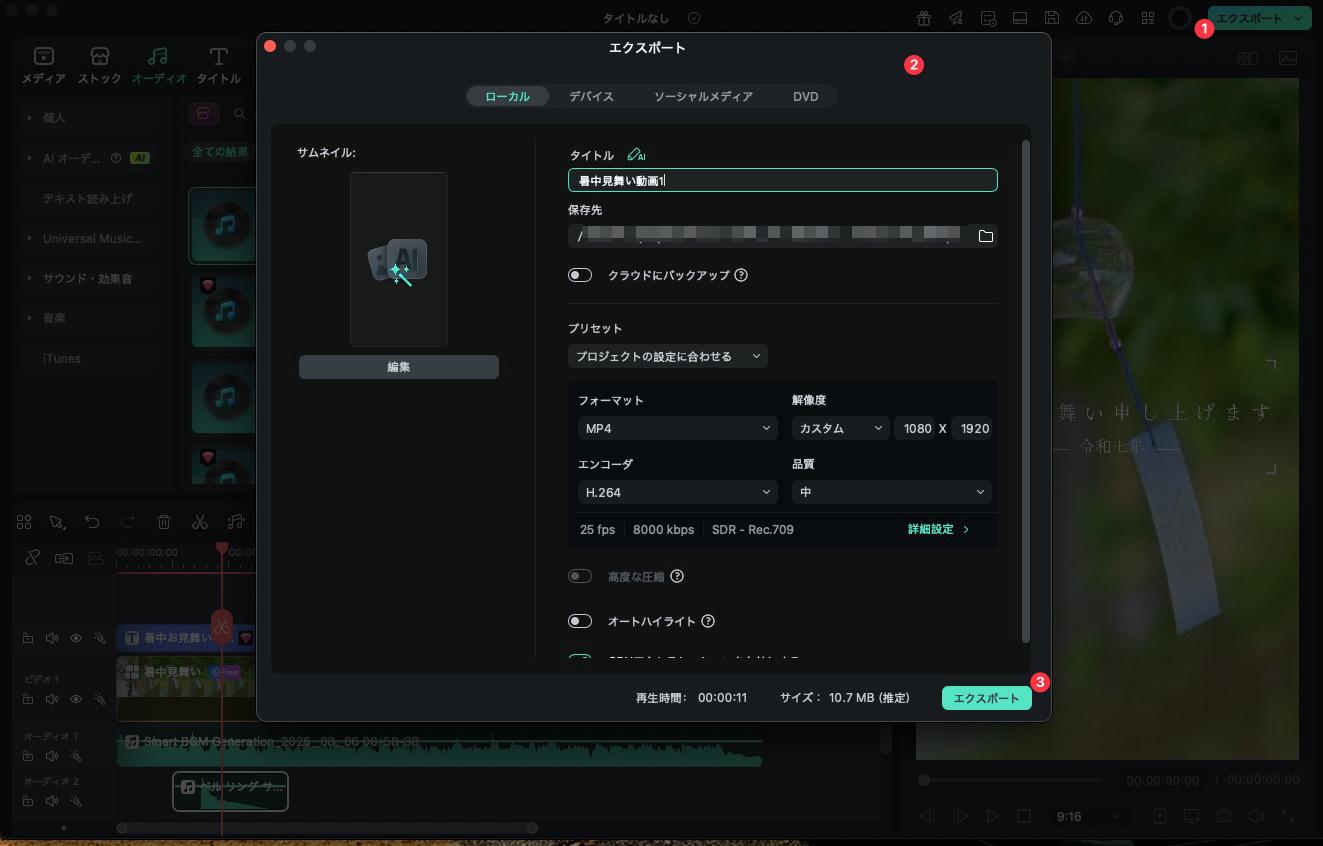
Task: Click the AI thumbnail preview image
Action: pos(398,260)
